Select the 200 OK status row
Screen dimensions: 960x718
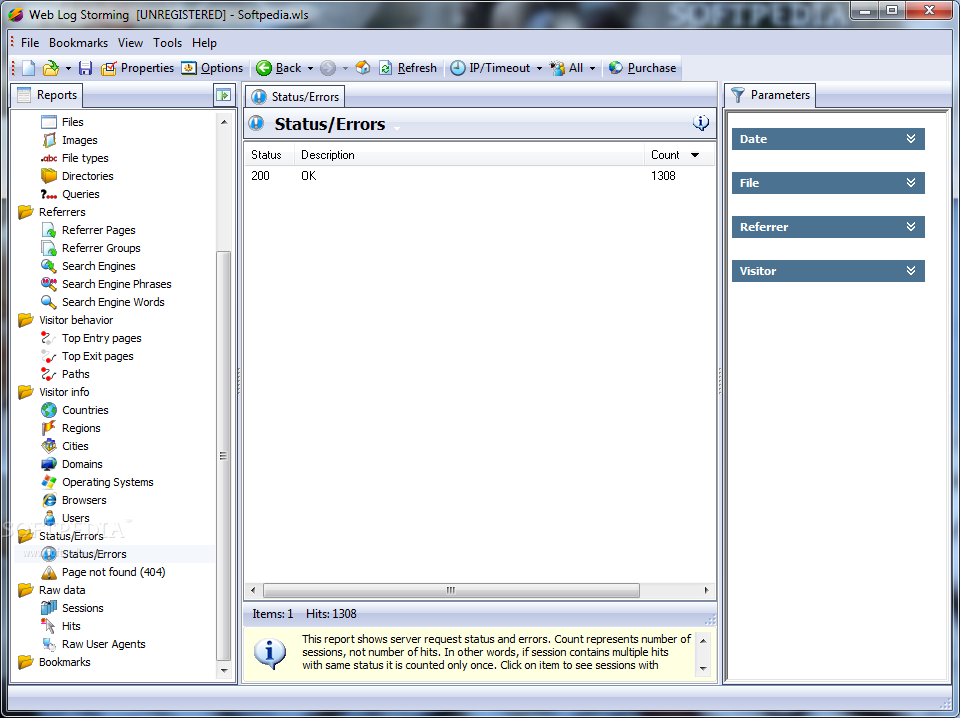tap(479, 176)
